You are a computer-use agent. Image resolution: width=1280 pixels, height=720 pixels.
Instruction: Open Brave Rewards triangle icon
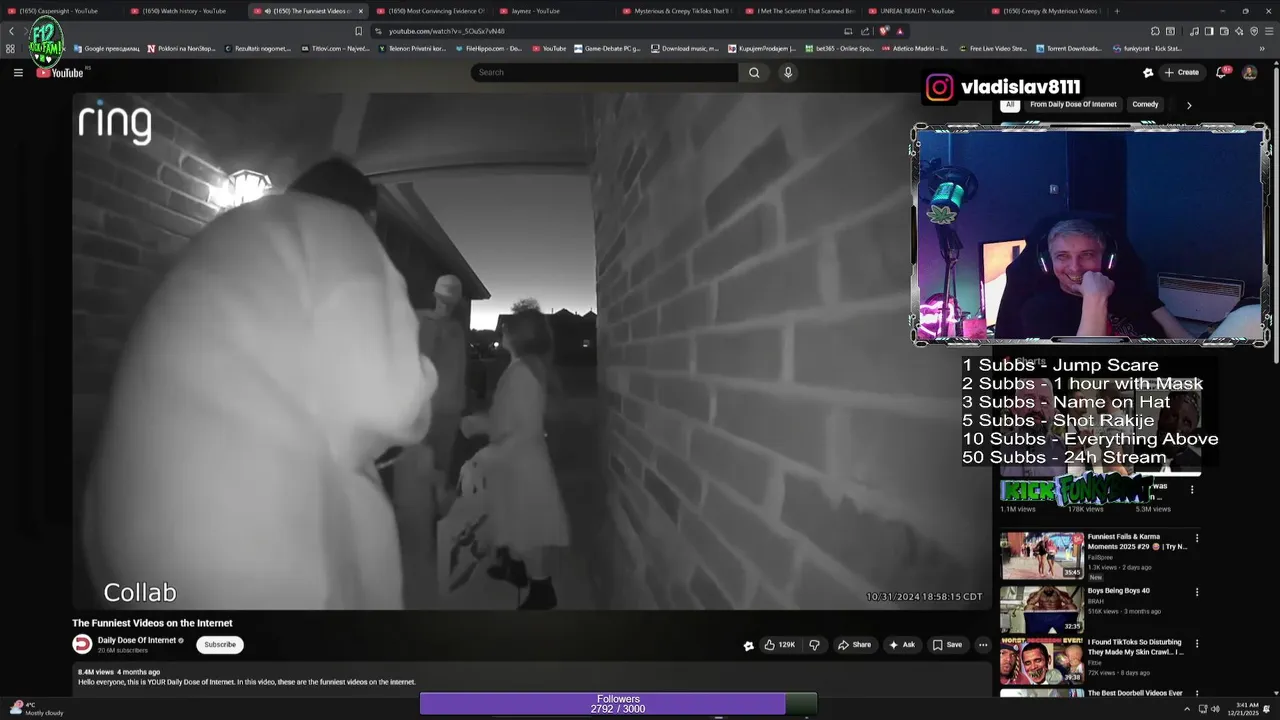pos(899,31)
